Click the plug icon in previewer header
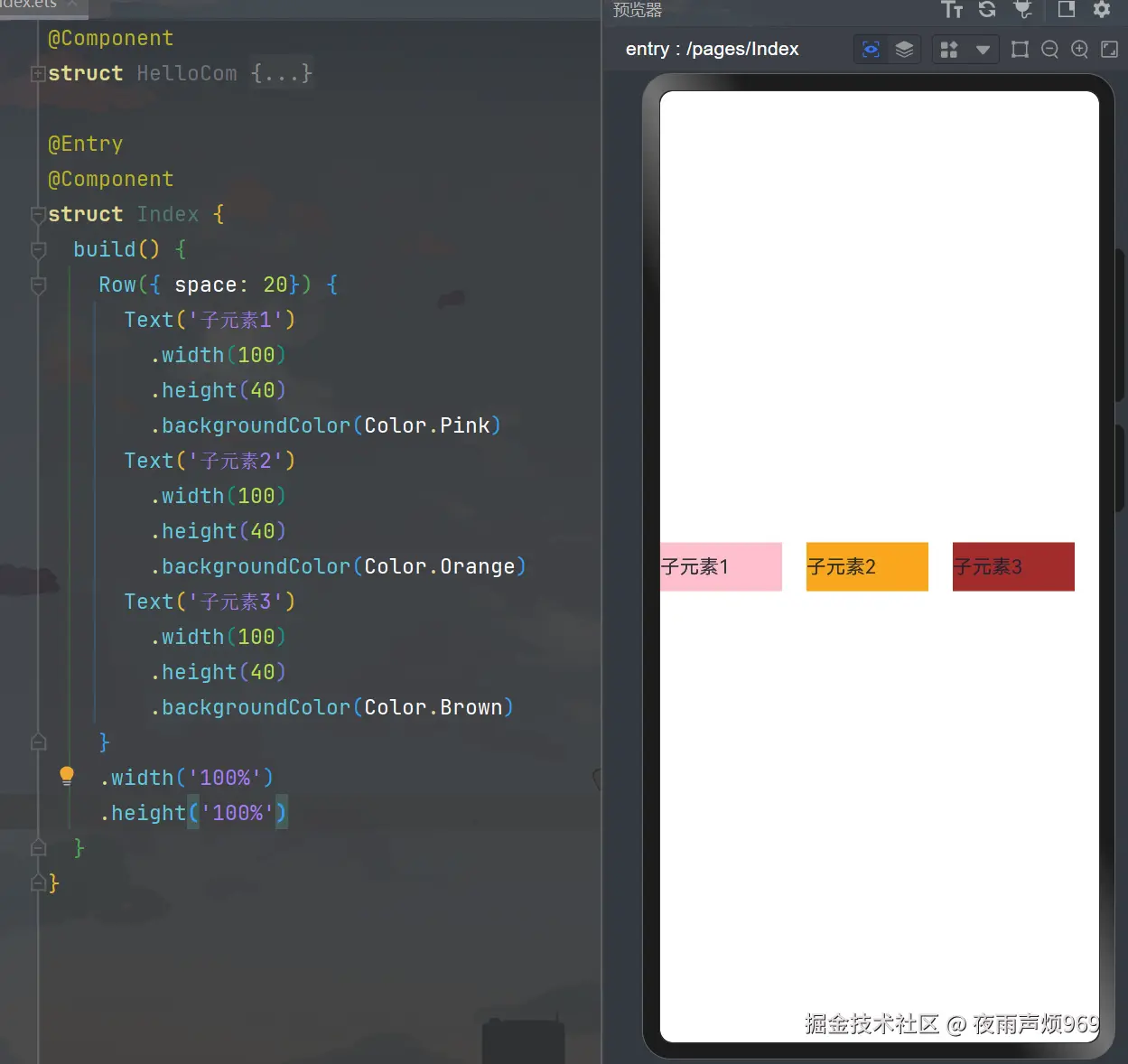Viewport: 1128px width, 1064px height. (x=1023, y=9)
